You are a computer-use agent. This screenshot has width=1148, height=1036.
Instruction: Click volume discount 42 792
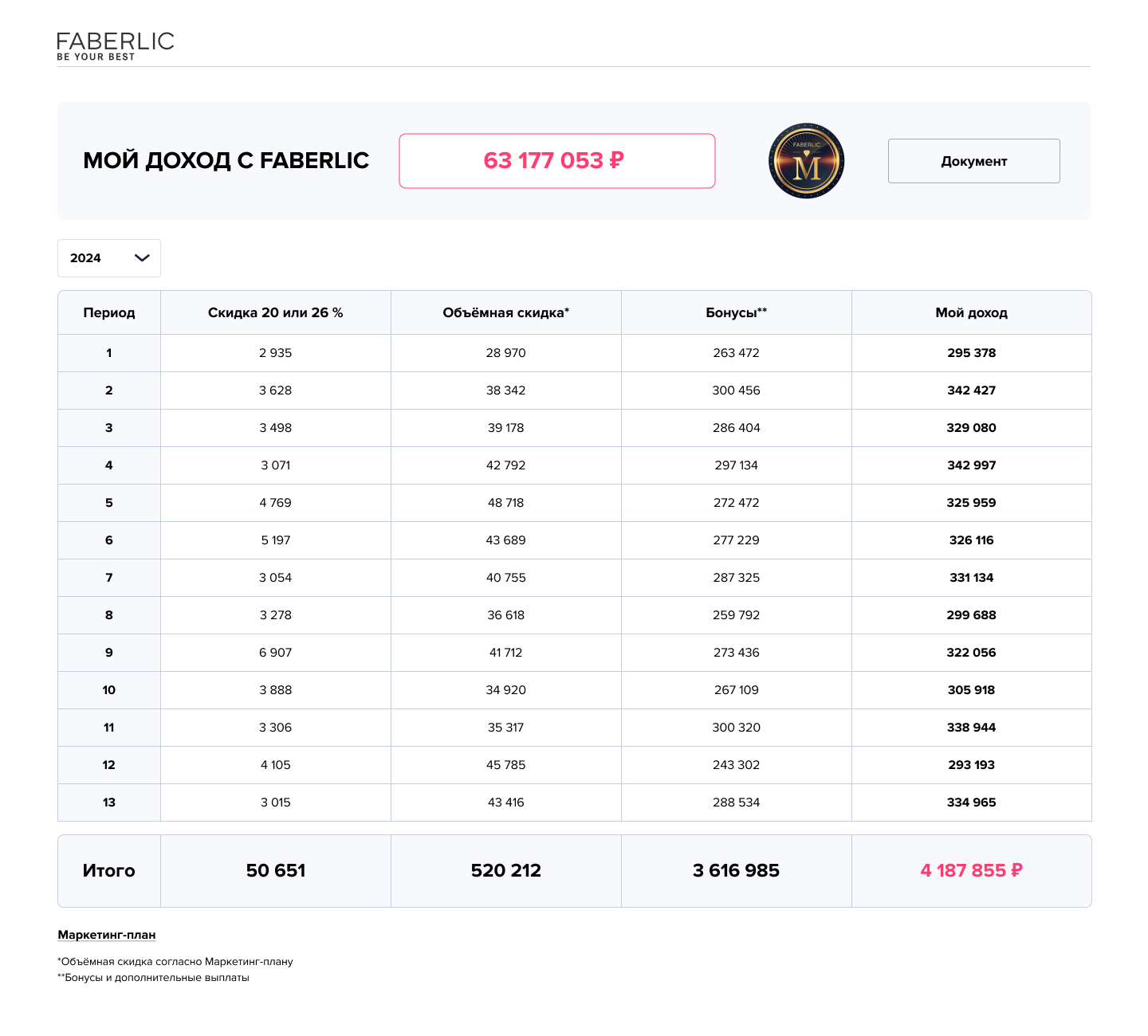click(506, 465)
